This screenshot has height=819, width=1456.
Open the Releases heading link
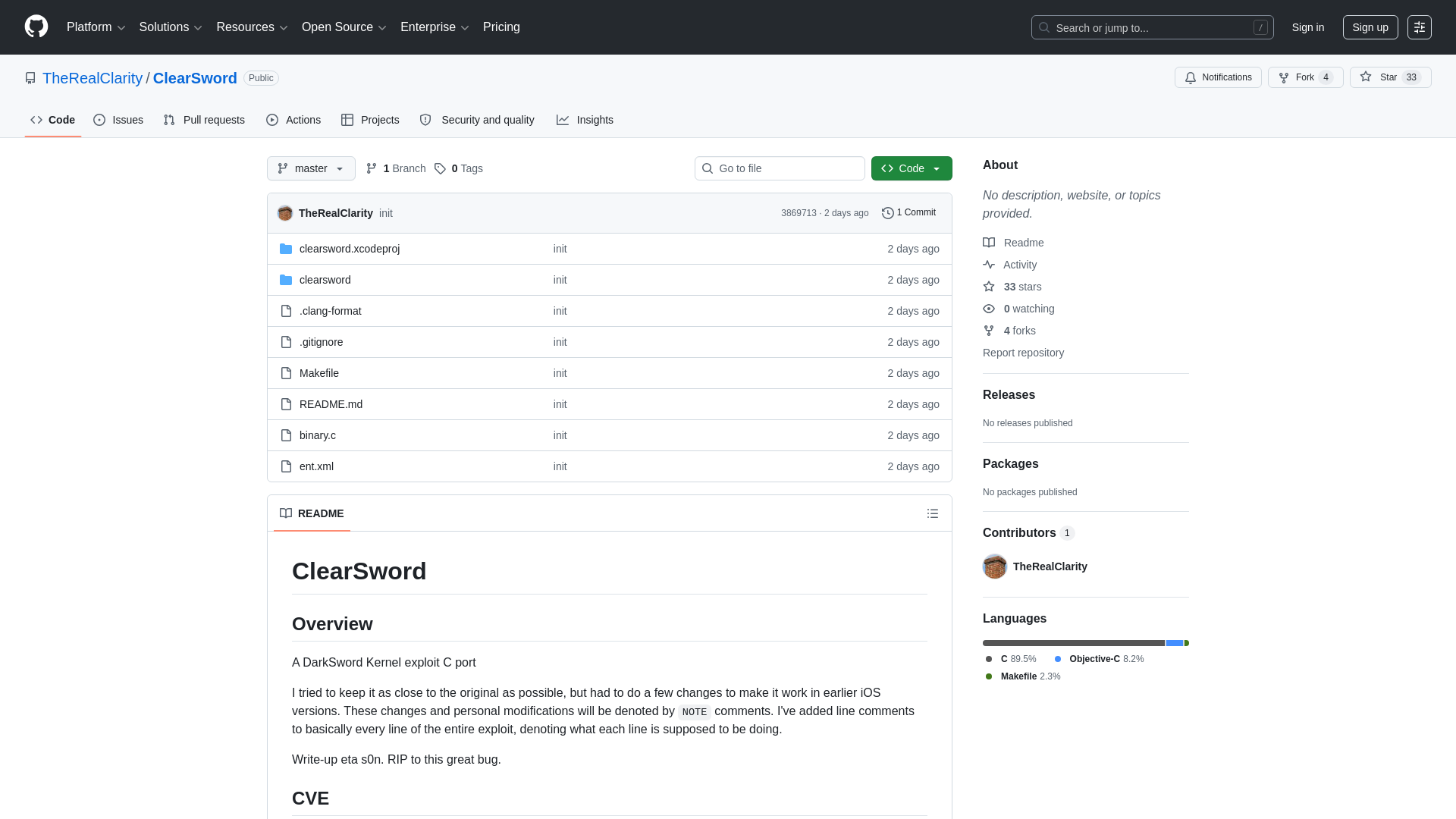click(1009, 395)
